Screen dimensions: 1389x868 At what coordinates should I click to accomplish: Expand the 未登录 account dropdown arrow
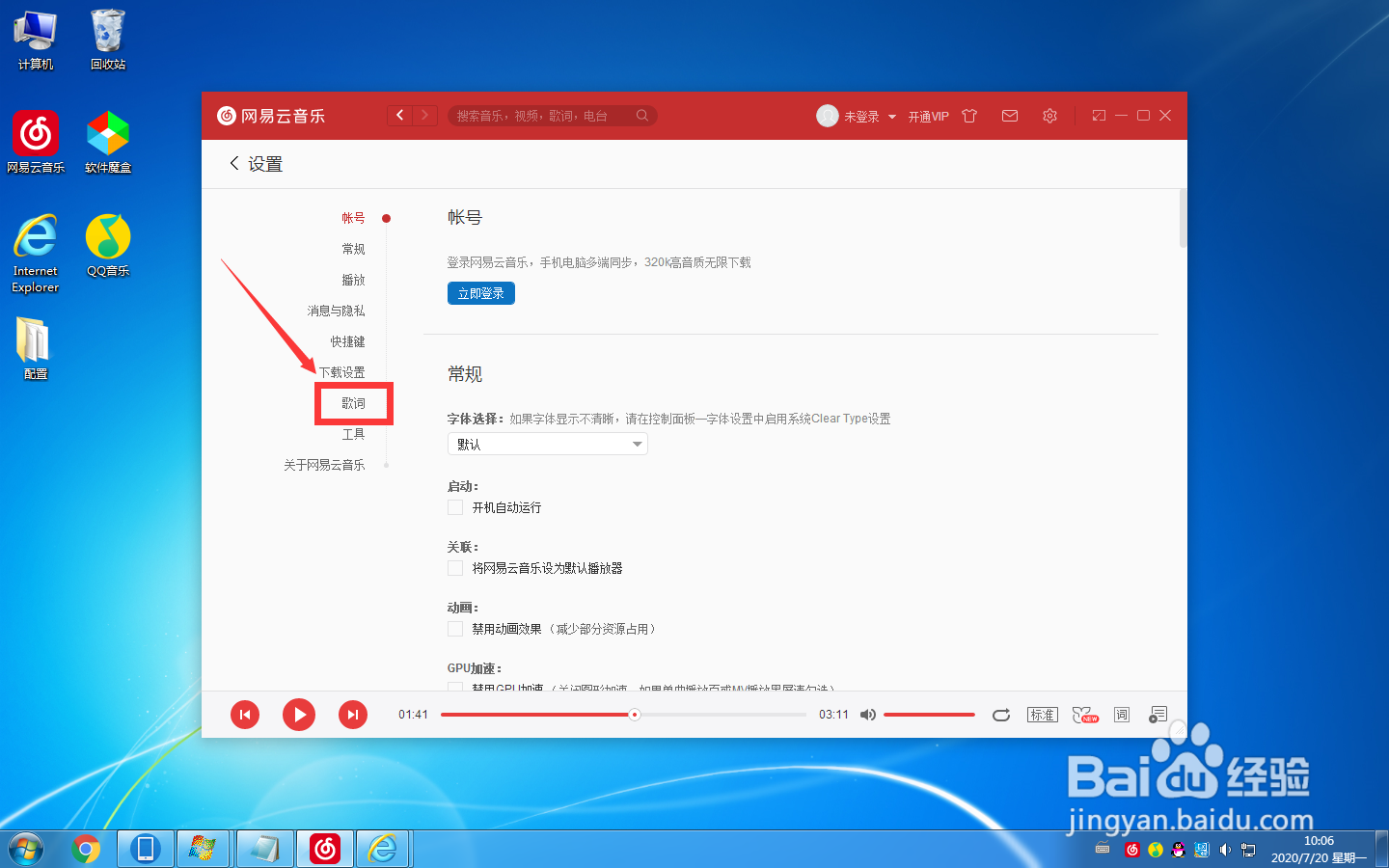coord(892,117)
